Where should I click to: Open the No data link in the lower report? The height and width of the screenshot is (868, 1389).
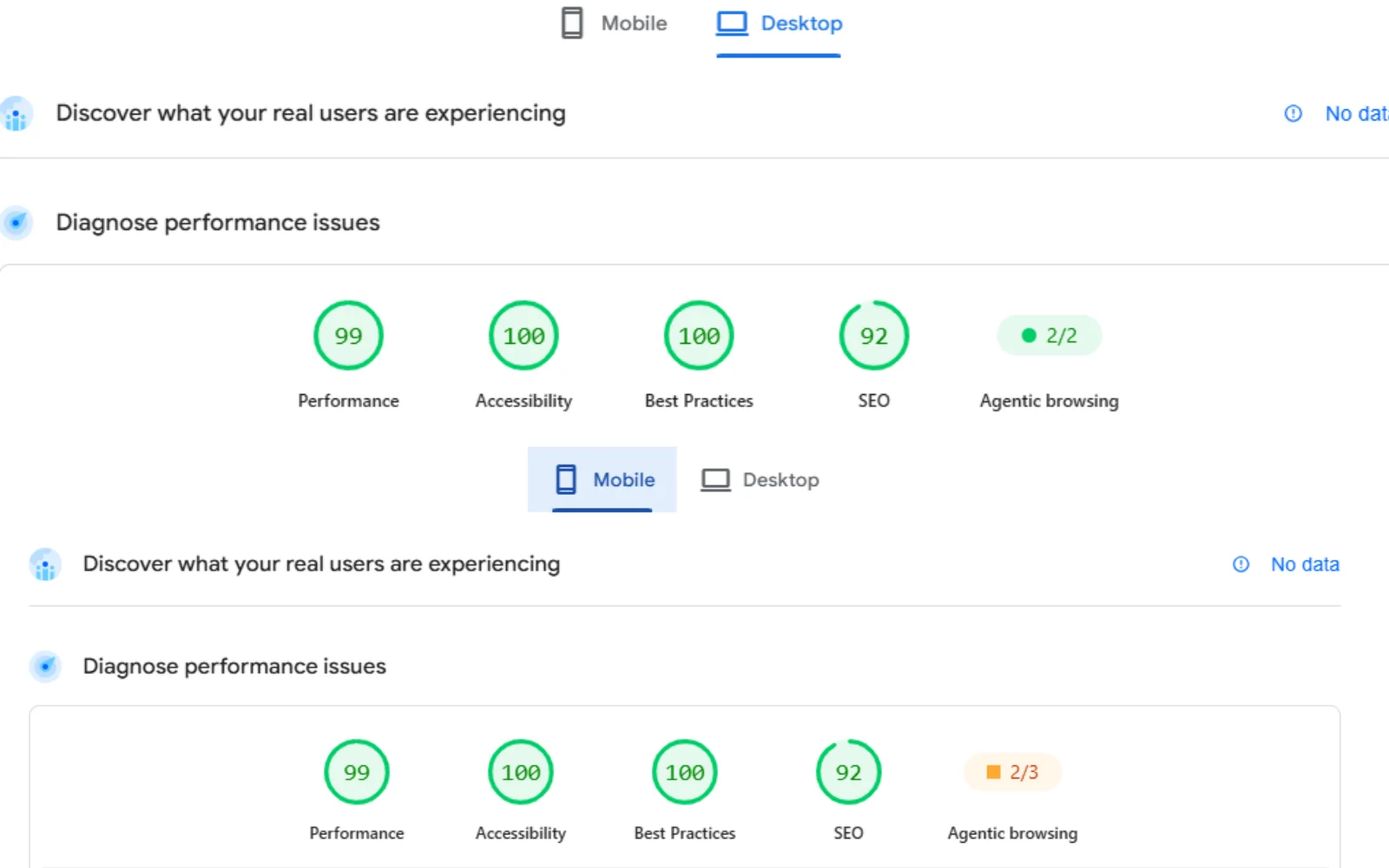(1305, 564)
